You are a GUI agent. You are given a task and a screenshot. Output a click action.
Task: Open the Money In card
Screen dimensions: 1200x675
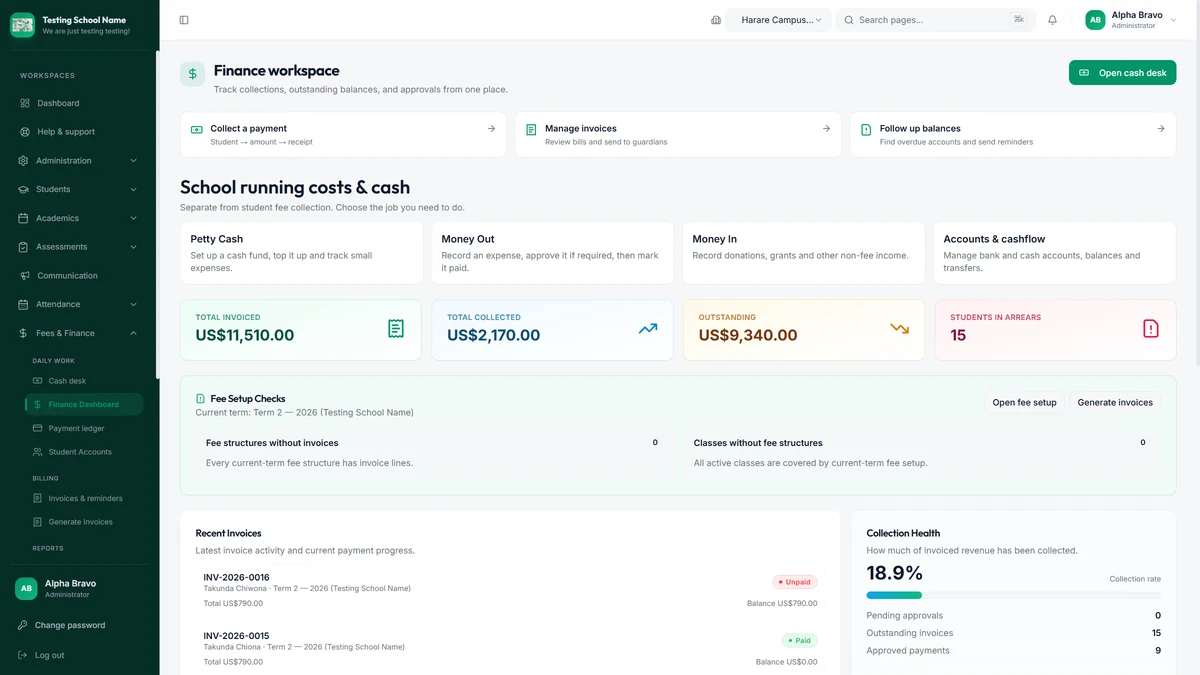(804, 253)
